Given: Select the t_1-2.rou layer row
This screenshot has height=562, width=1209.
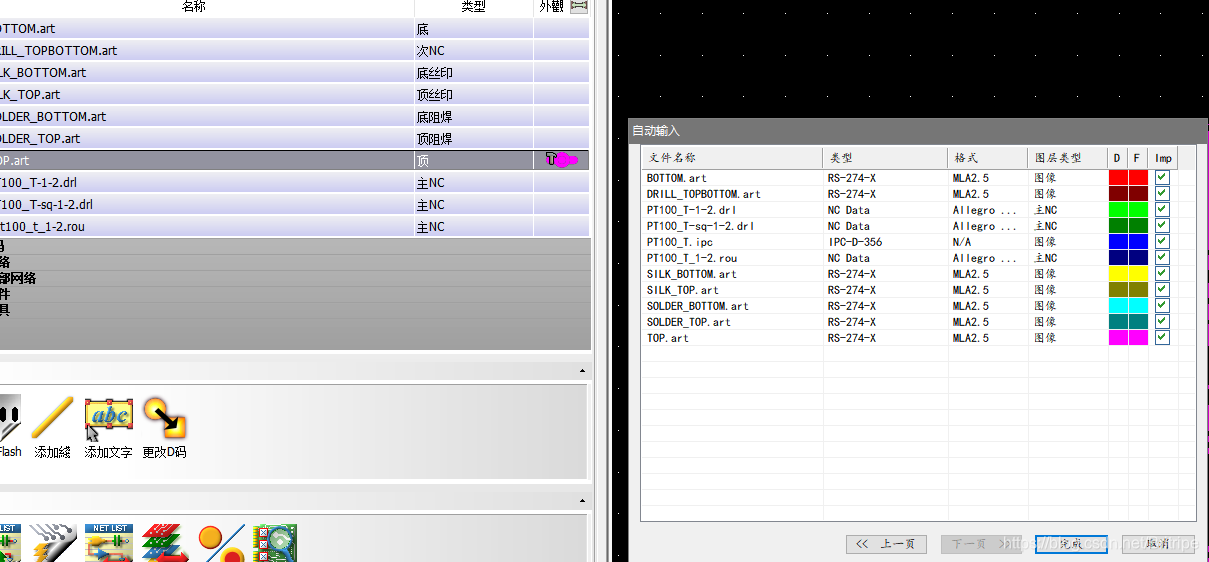Looking at the screenshot, I should point(294,227).
